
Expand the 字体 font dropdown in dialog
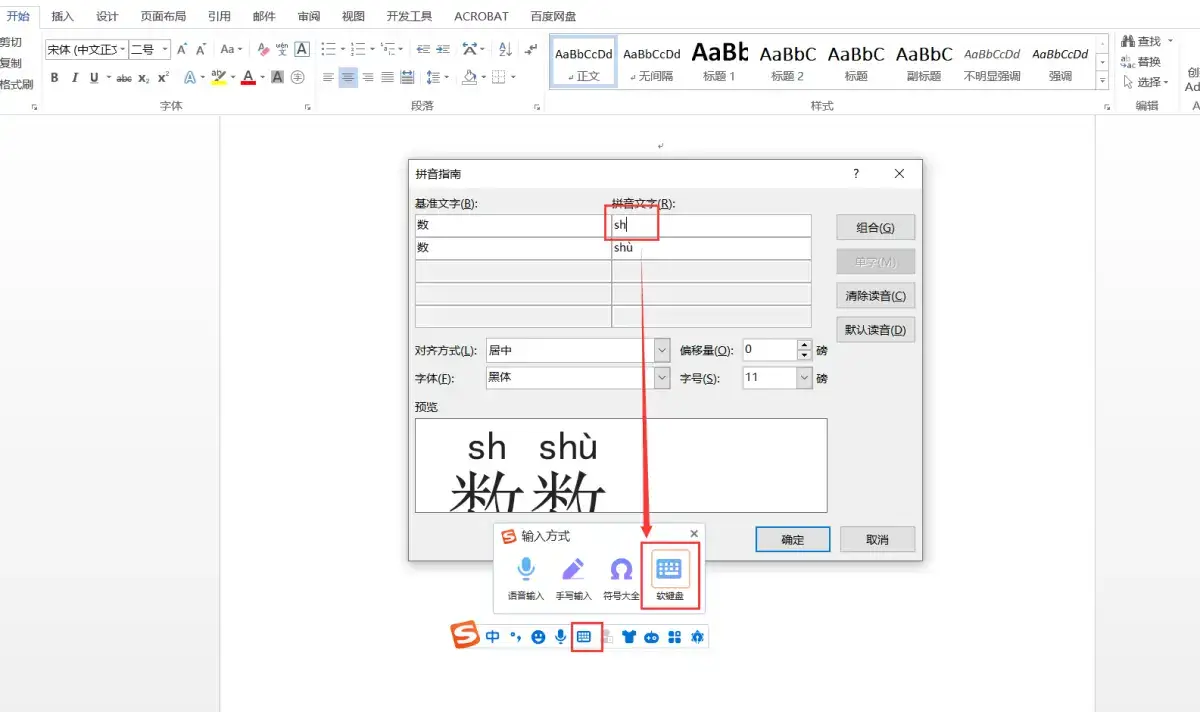coord(662,378)
